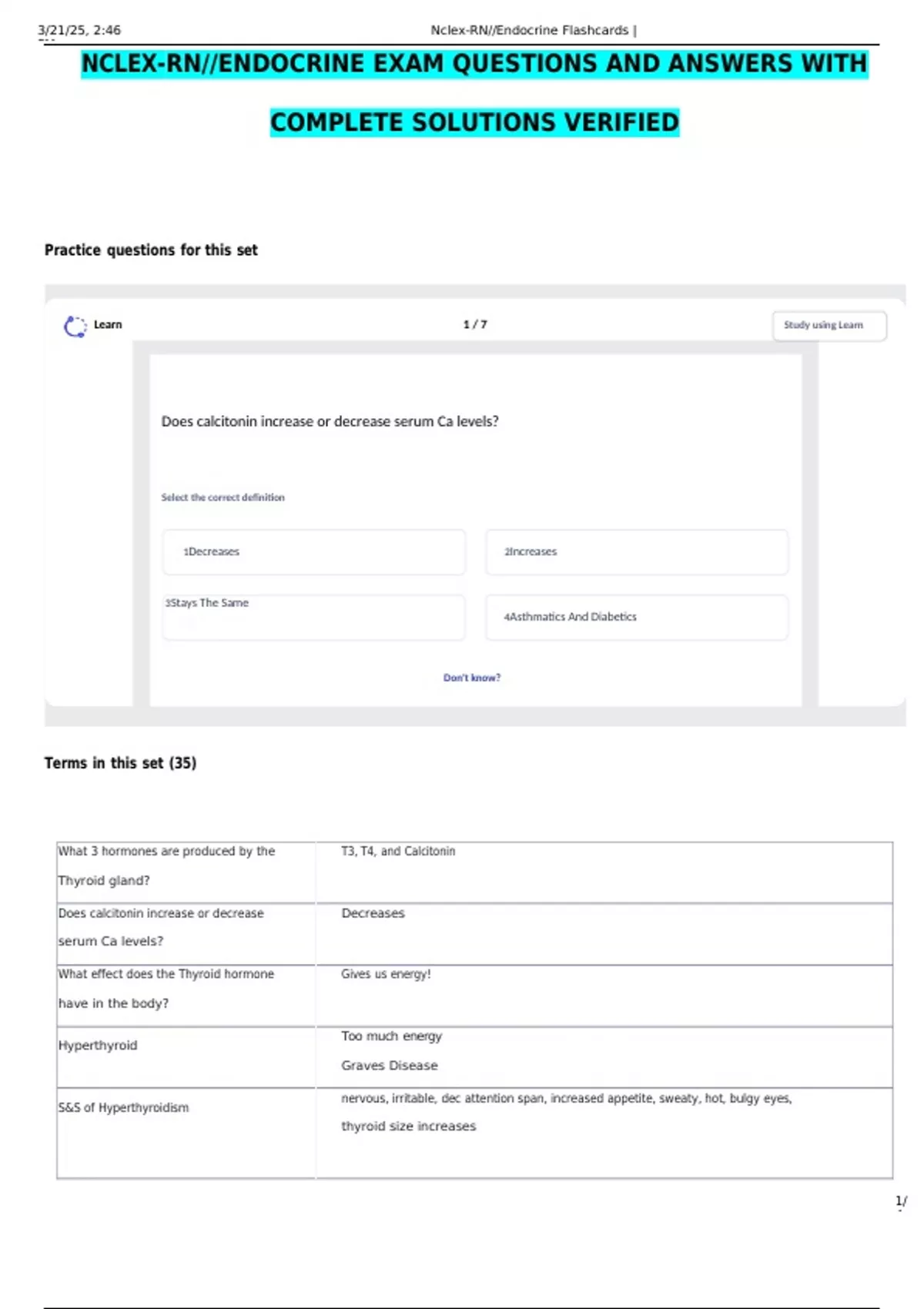Click the S&S of Hyperthyroidism term

123,1108
